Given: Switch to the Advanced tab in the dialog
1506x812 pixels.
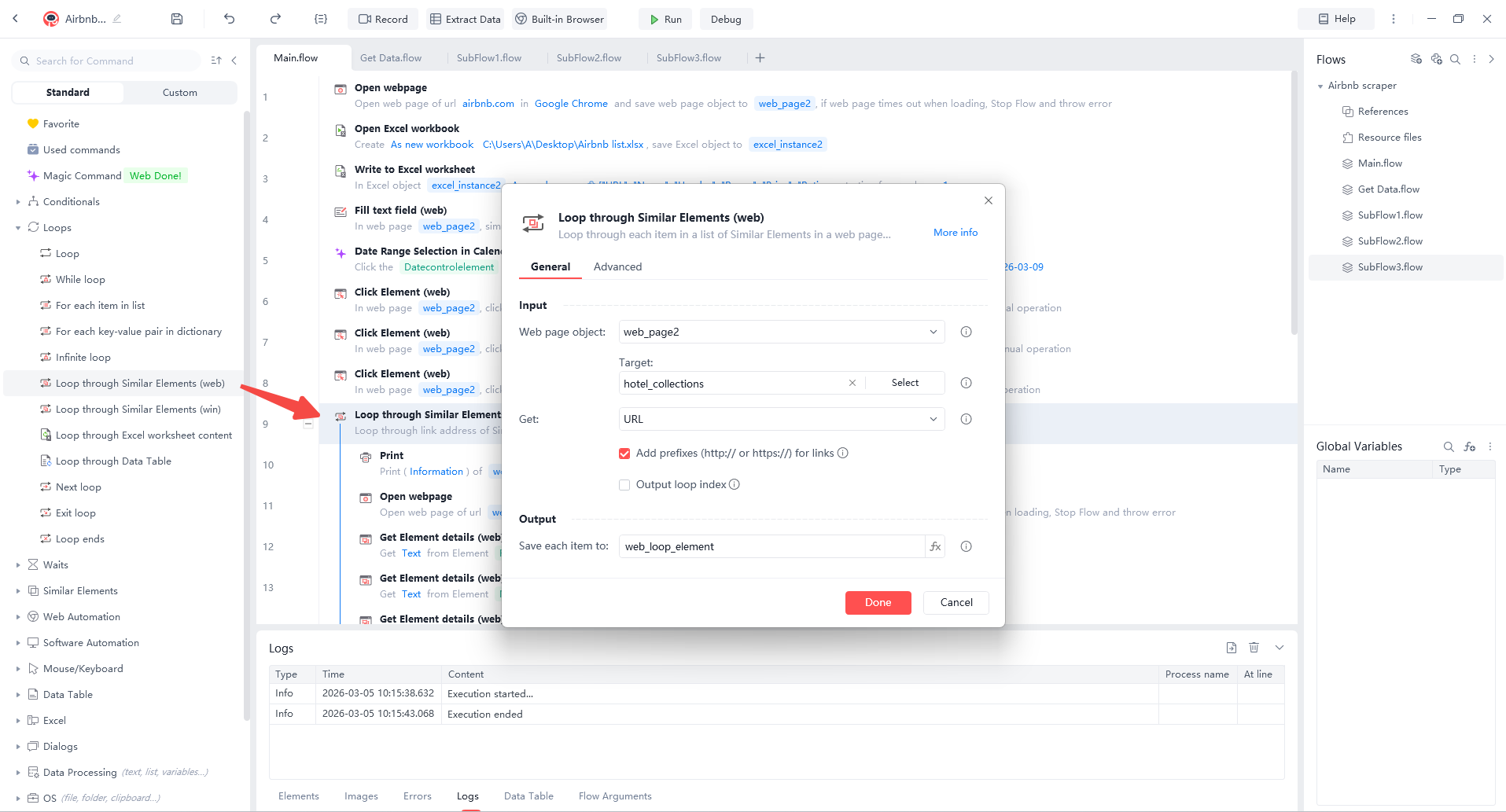Looking at the screenshot, I should point(617,266).
